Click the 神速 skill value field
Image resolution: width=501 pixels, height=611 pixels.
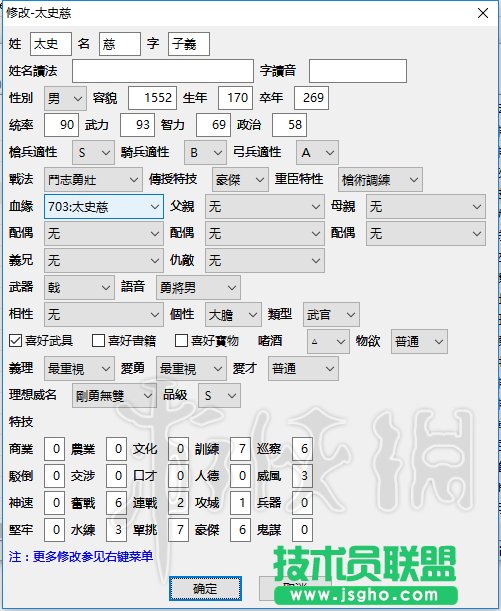coord(55,503)
